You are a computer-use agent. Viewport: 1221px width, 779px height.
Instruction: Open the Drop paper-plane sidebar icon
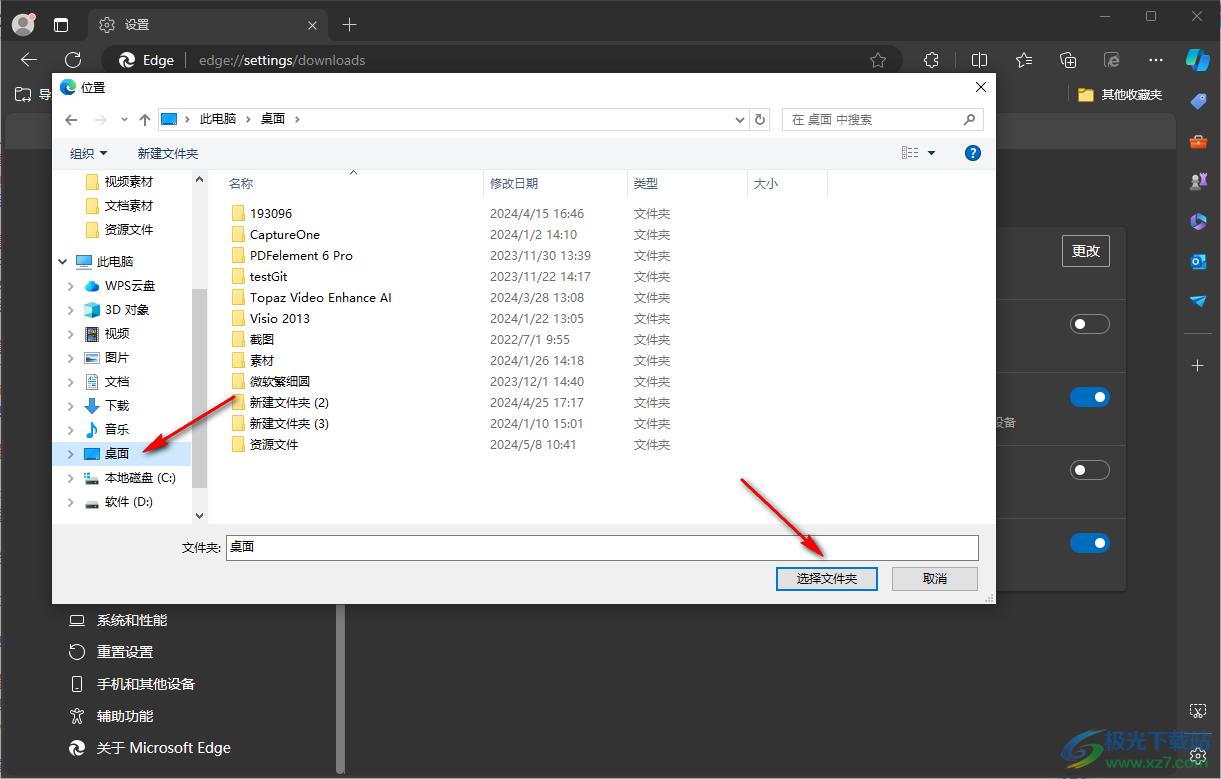1198,301
